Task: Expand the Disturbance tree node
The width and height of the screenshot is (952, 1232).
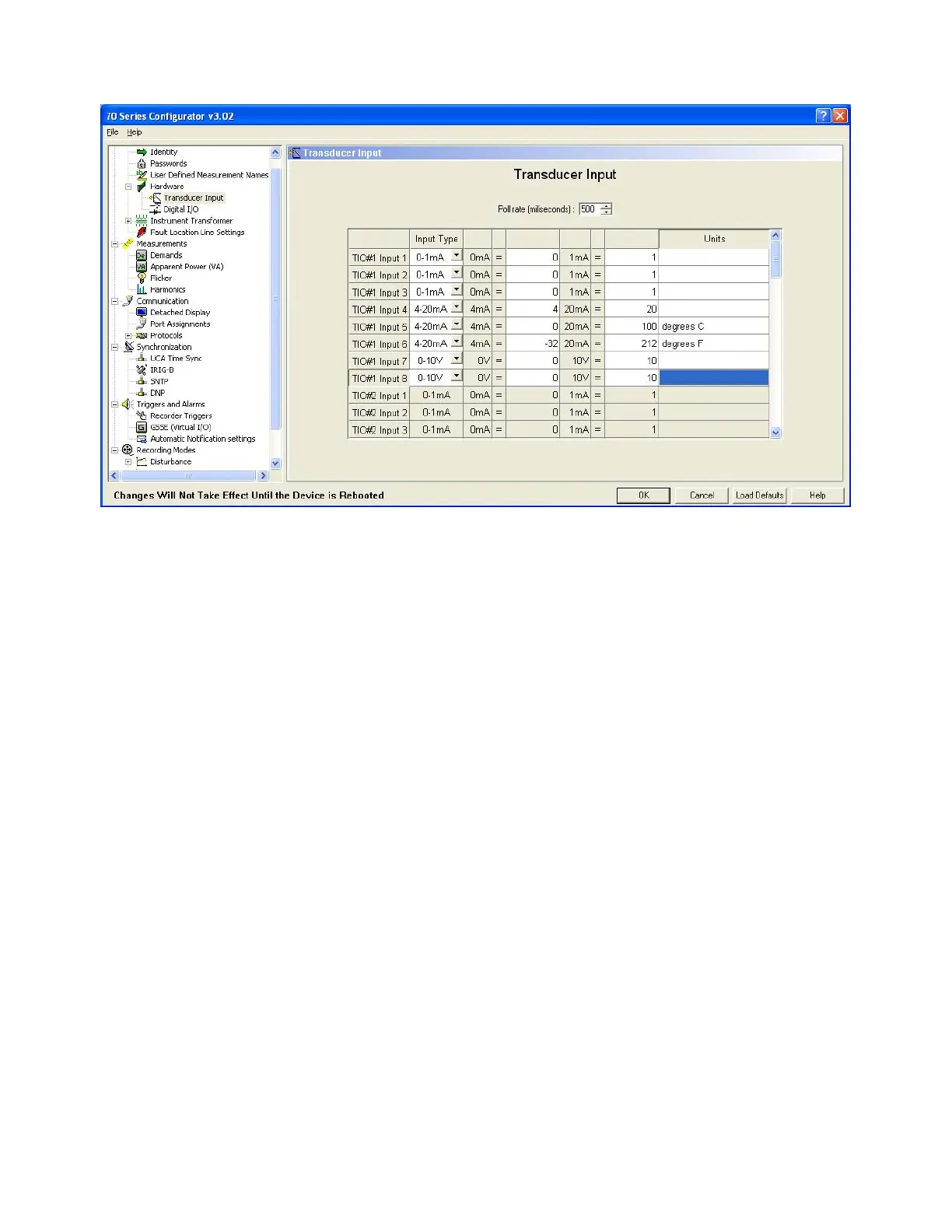Action: pyautogui.click(x=128, y=461)
